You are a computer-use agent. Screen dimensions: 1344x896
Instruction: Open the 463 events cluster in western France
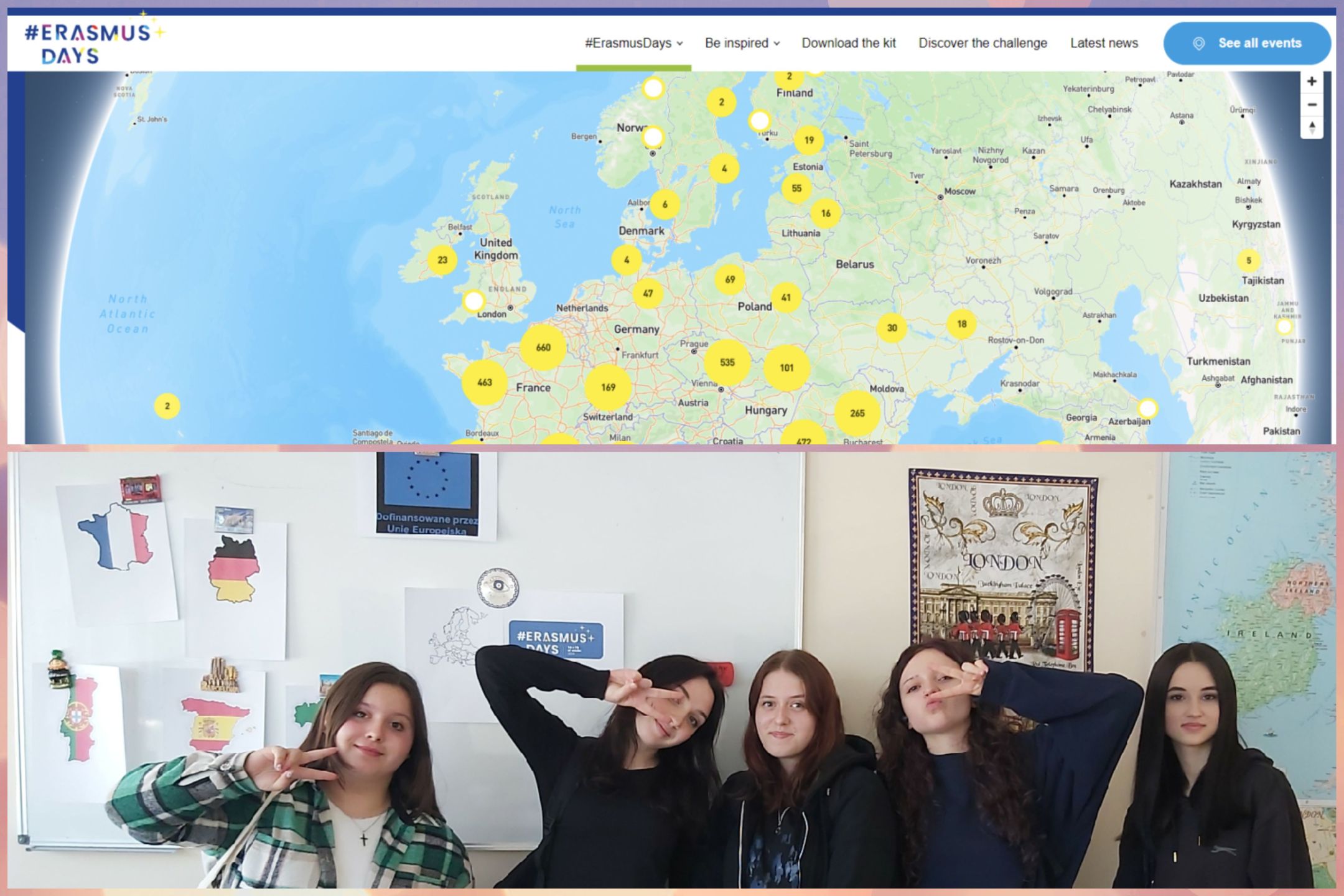tap(485, 382)
